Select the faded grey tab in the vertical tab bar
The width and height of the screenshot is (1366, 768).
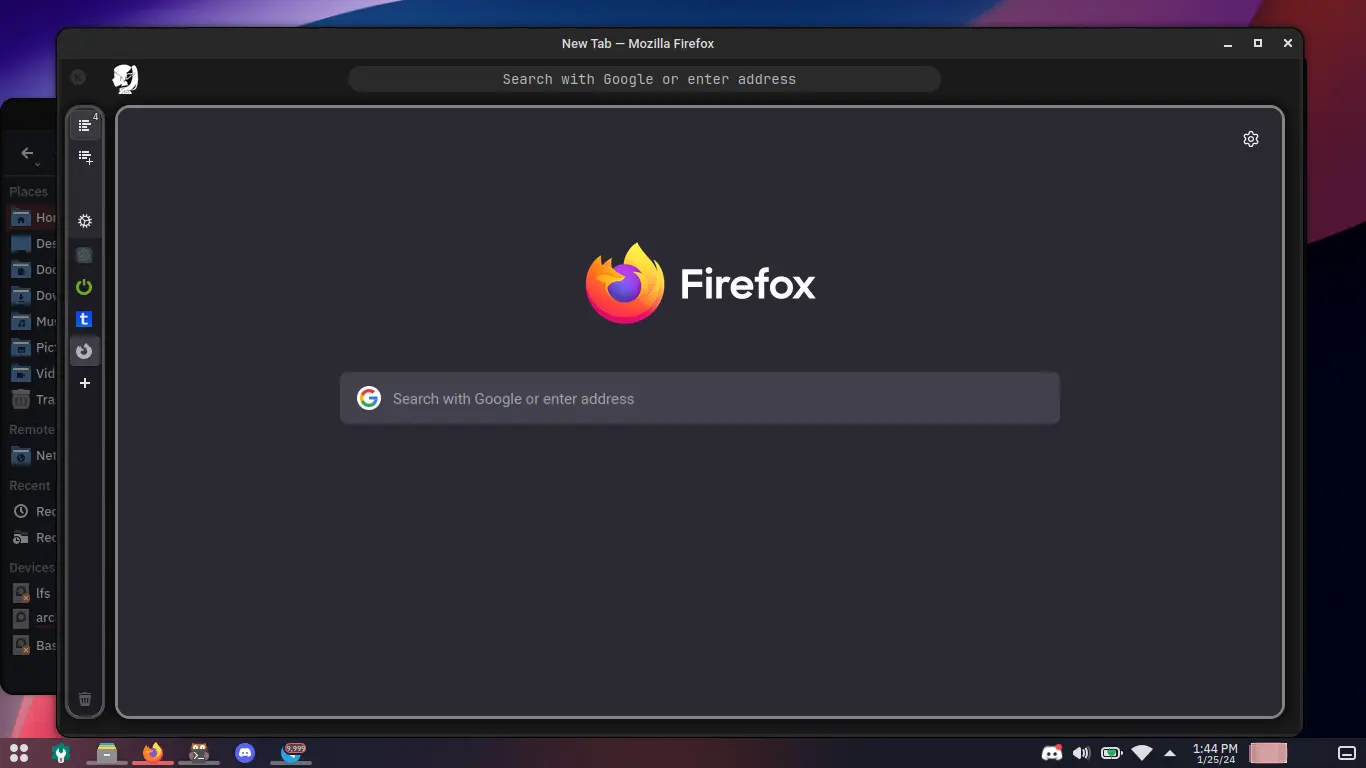[x=85, y=255]
